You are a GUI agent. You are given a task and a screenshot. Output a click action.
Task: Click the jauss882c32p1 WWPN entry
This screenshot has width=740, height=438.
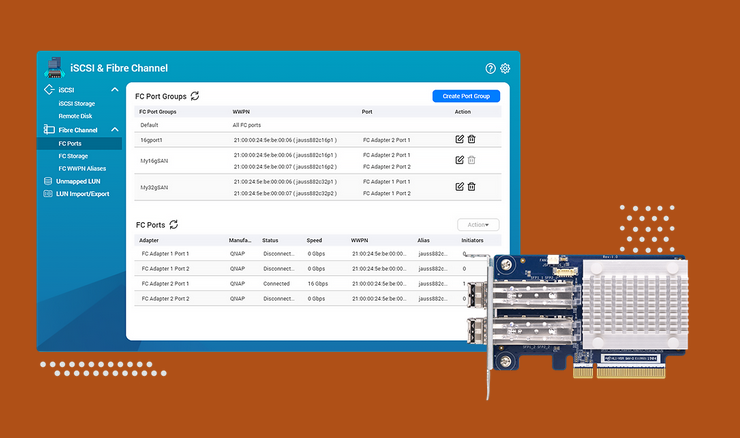click(x=285, y=182)
